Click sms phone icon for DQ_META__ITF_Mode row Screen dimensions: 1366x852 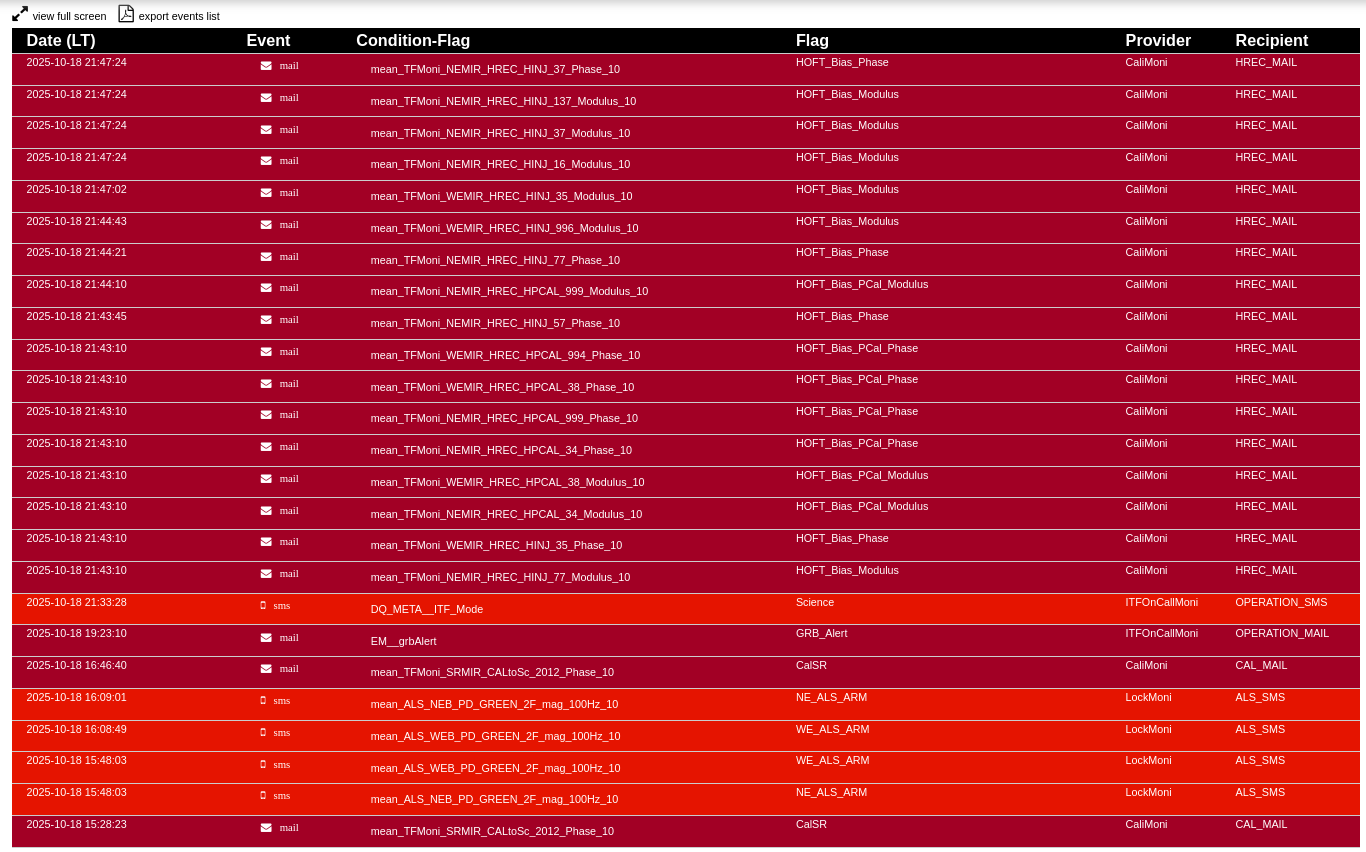pos(263,605)
